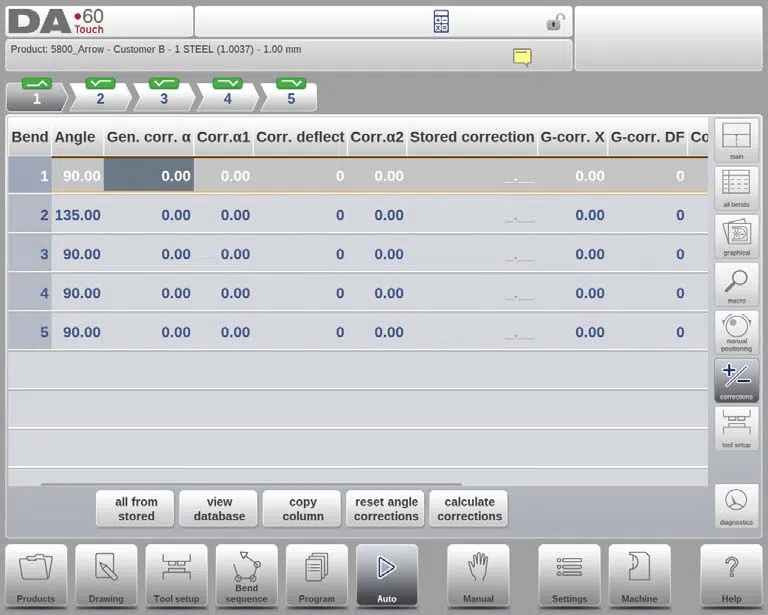Click angle 135.00 of bend 2
This screenshot has height=615, width=768.
click(x=77, y=215)
